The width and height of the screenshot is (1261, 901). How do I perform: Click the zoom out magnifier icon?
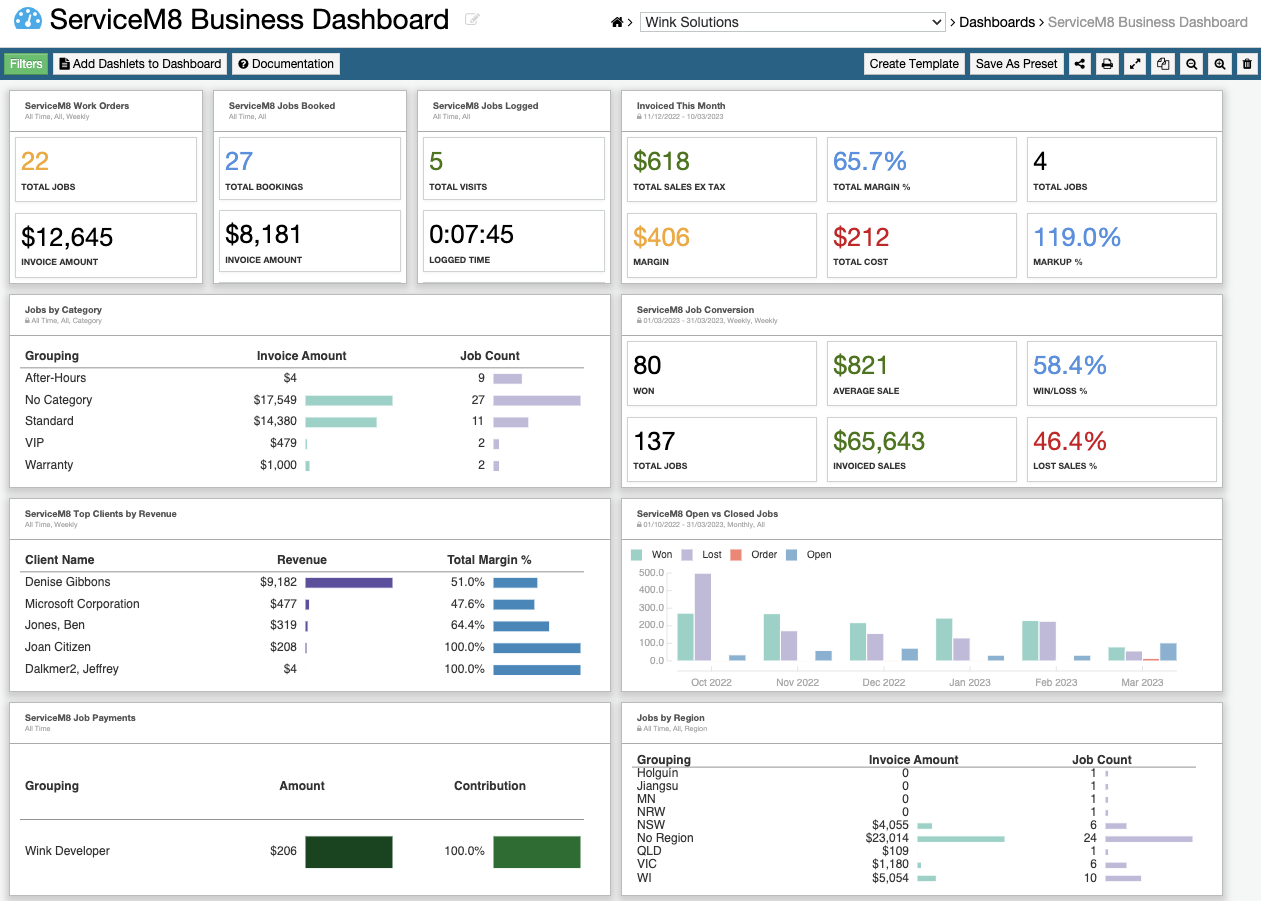(1190, 63)
